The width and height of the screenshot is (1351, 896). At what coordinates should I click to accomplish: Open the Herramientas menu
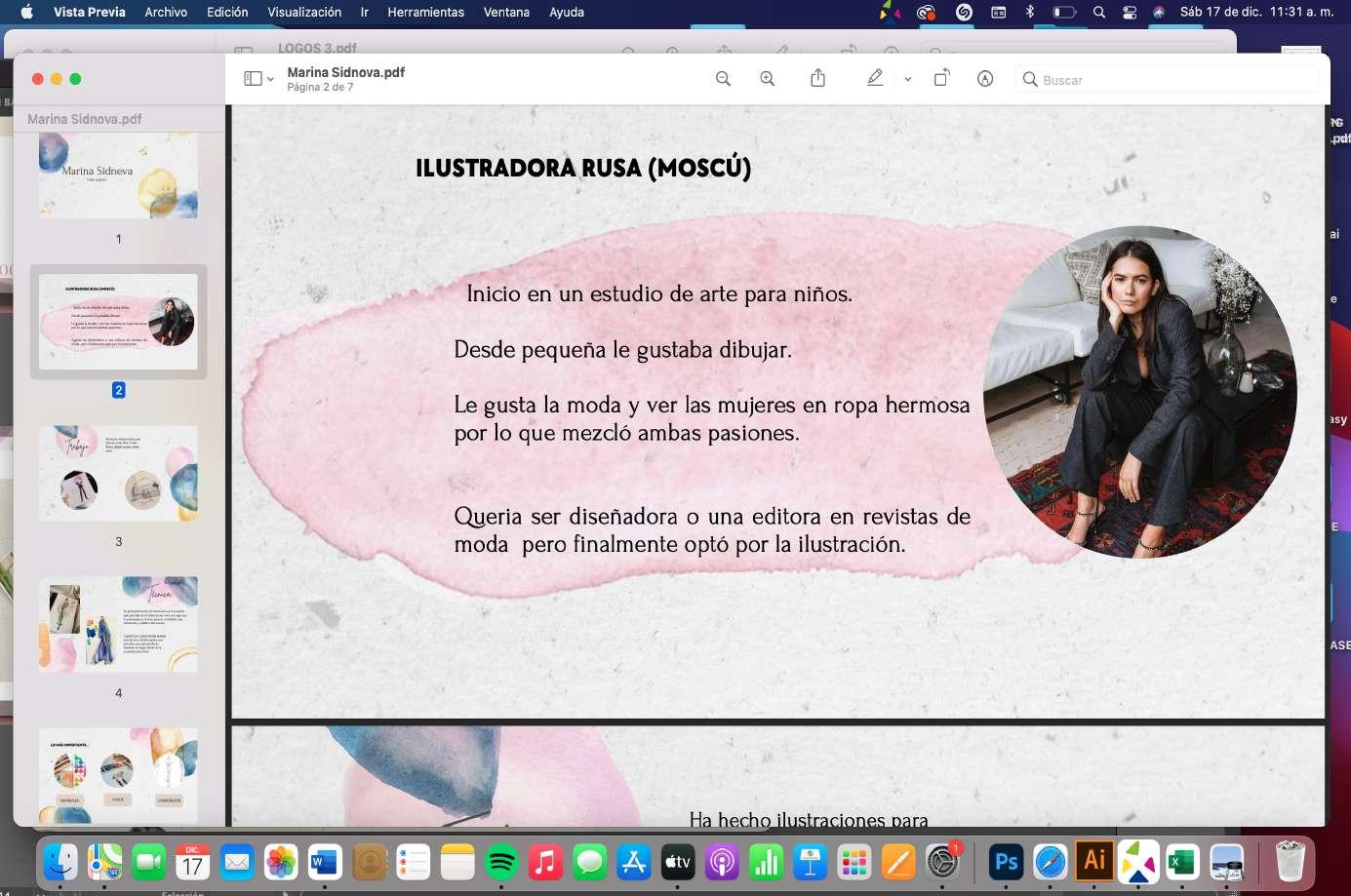425,12
